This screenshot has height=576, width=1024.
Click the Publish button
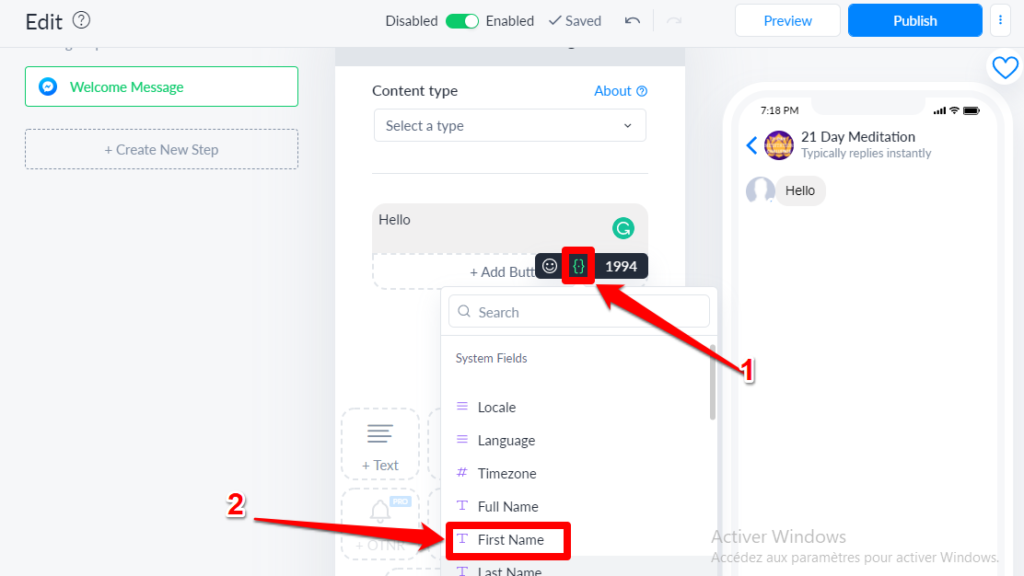915,20
